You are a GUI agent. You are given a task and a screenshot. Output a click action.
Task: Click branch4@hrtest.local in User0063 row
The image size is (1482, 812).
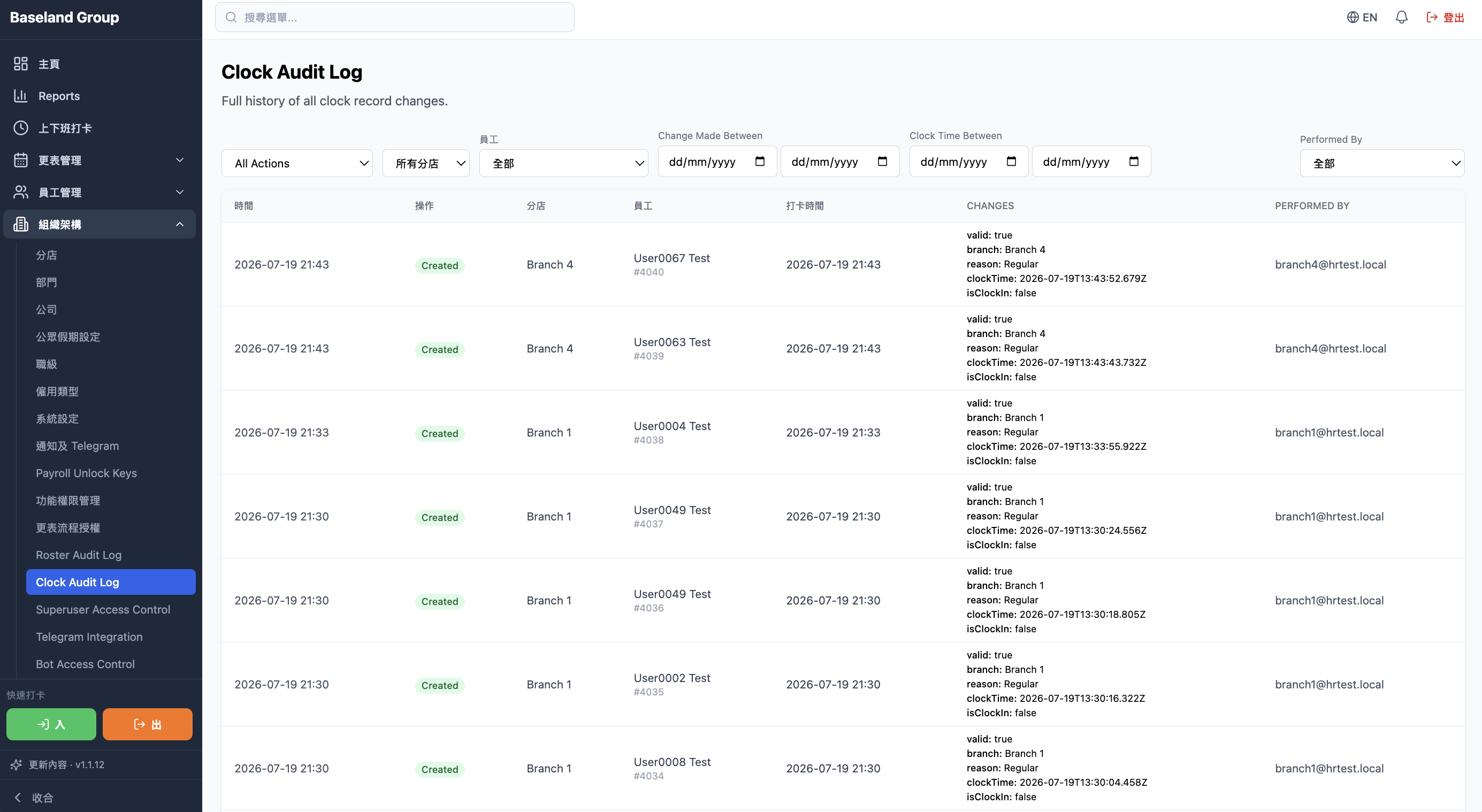point(1330,348)
